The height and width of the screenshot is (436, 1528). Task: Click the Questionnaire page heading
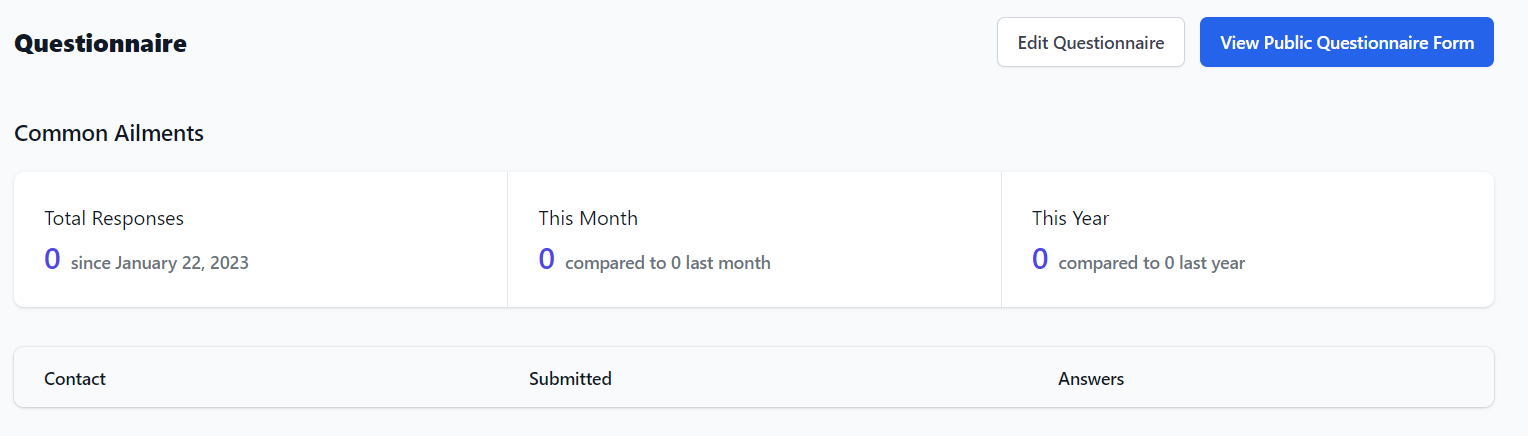point(100,44)
